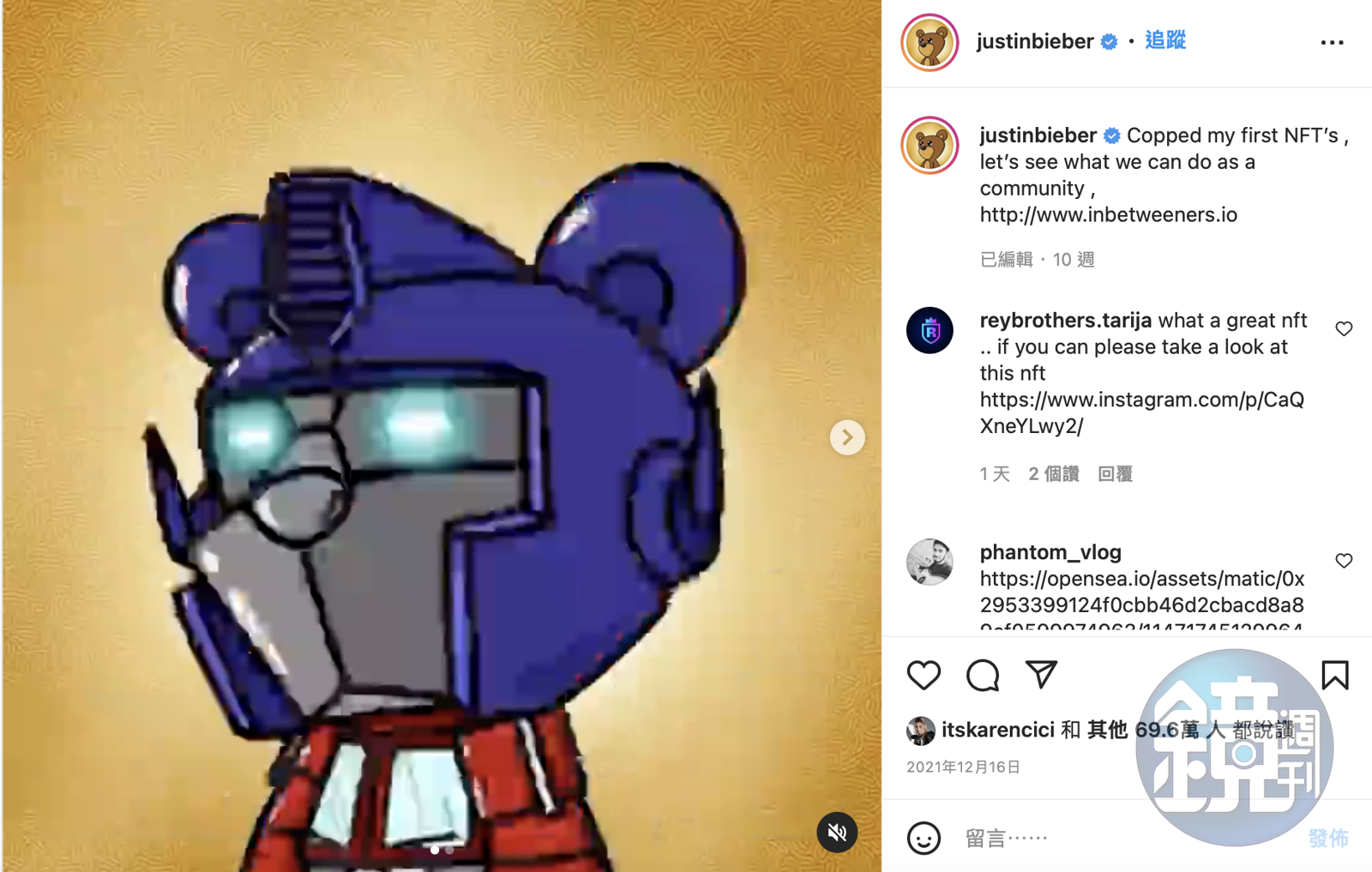Open the comment bubble icon
Viewport: 1372px width, 872px height.
(x=983, y=676)
